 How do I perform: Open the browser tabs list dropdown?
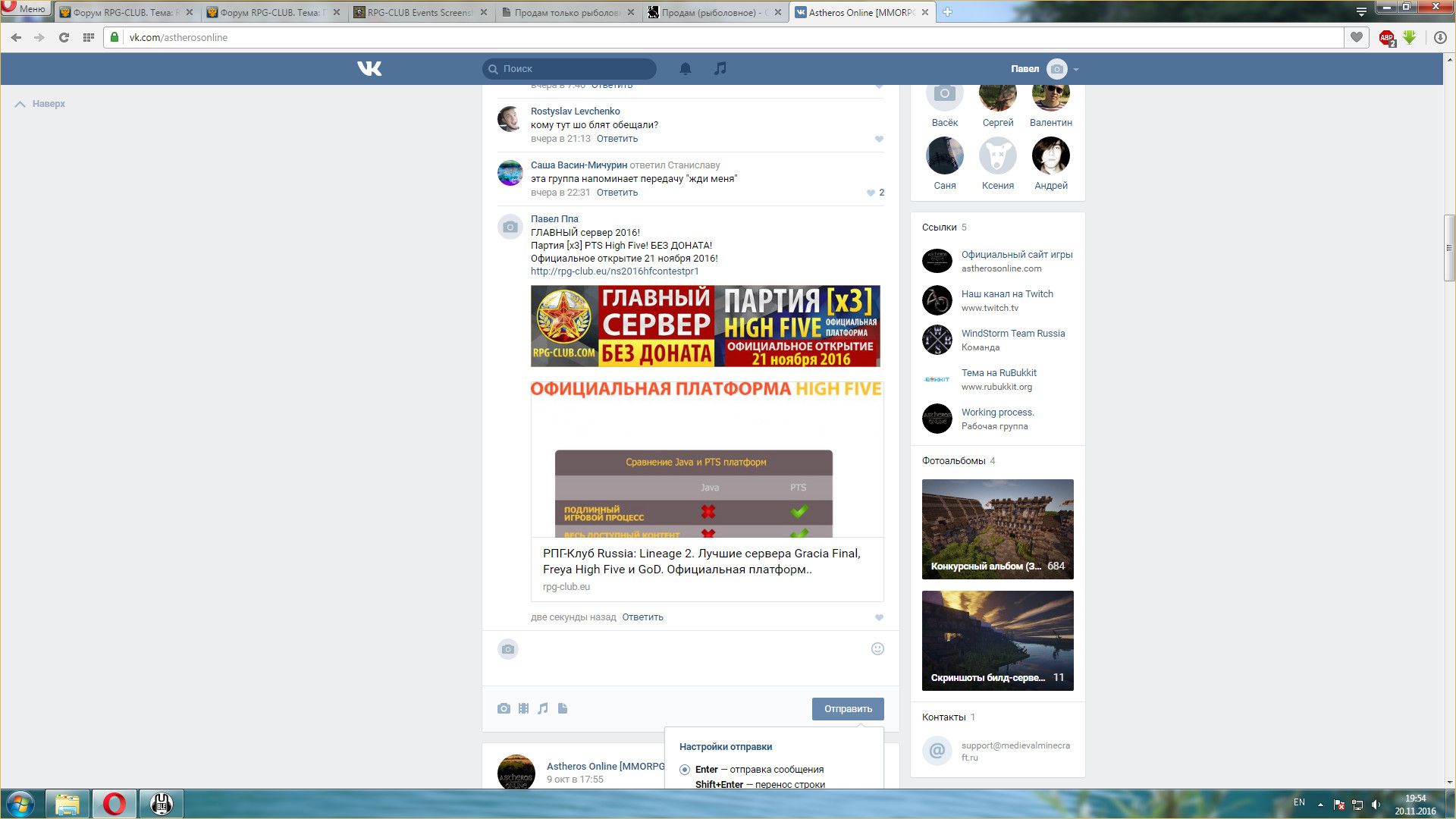(1361, 12)
